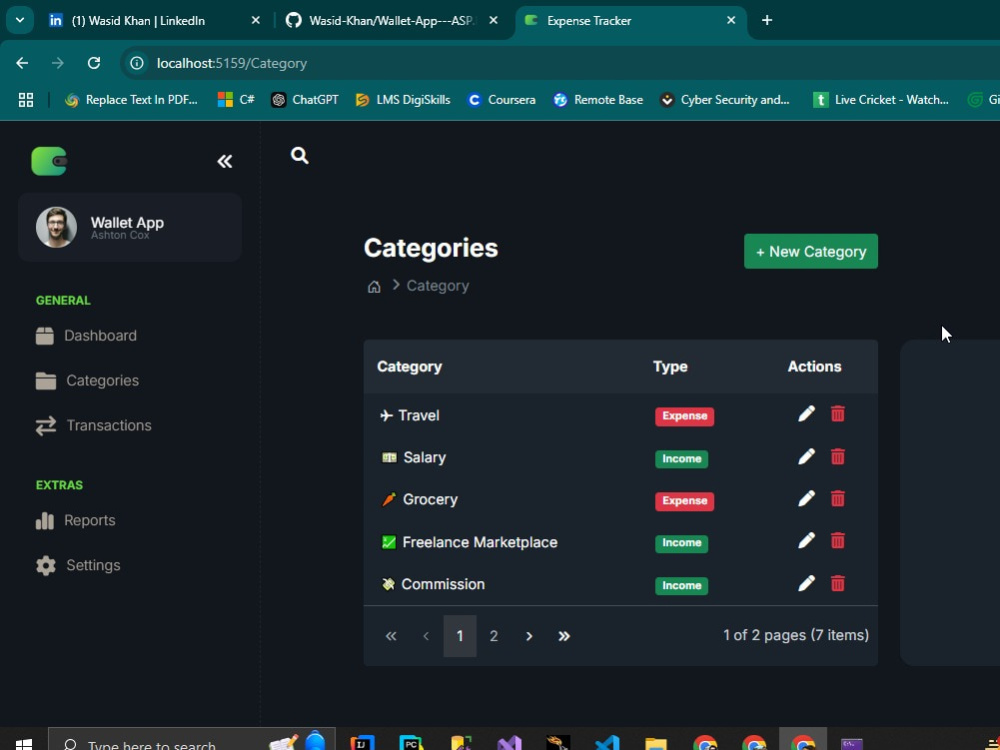Collapse the sidebar using the double-chevron
This screenshot has width=1000, height=750.
point(224,160)
